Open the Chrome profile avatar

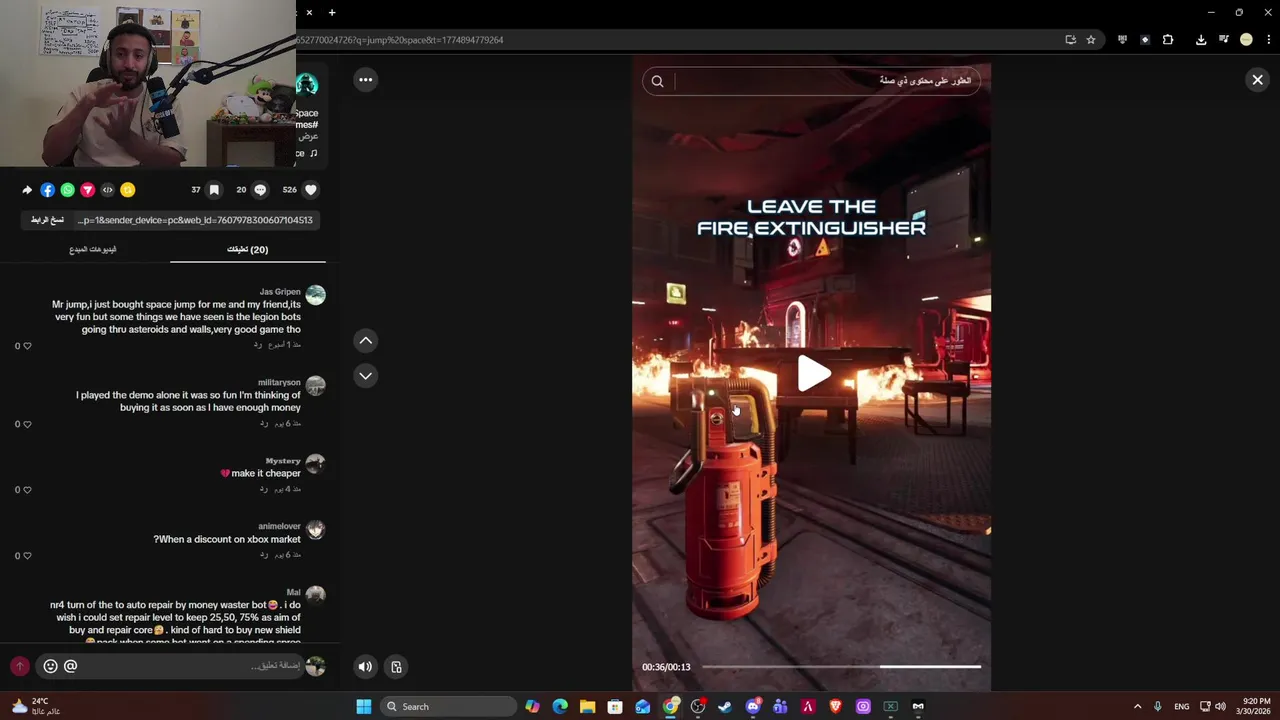[1246, 40]
